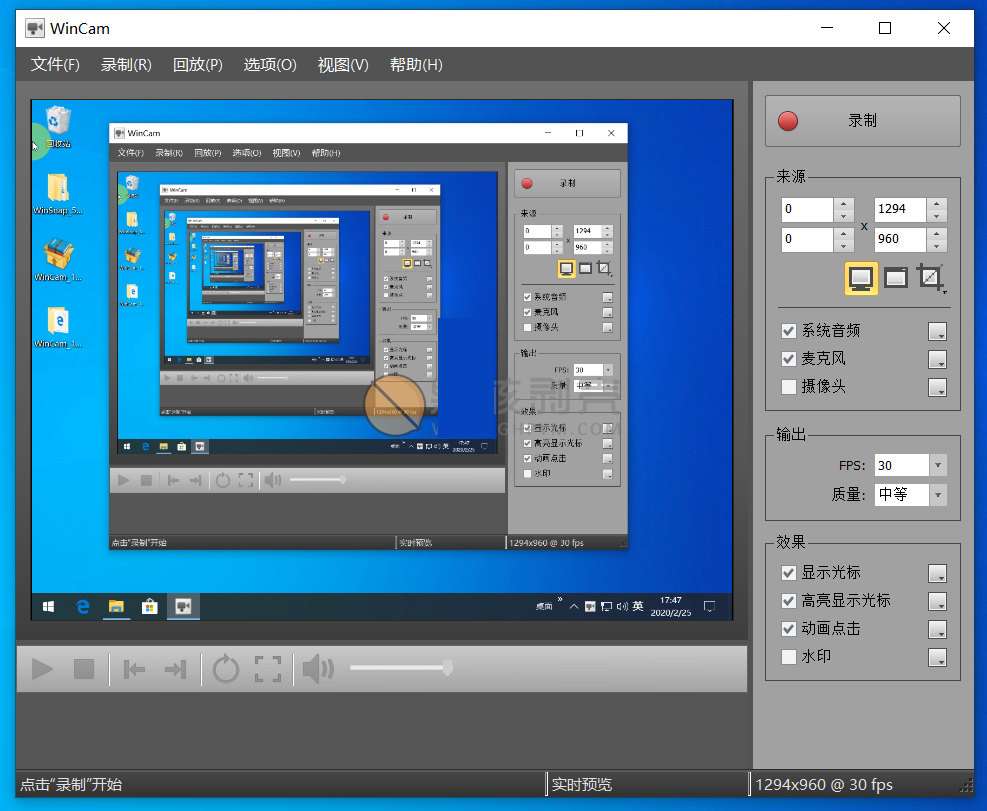987x811 pixels.
Task: Open the FPS dropdown showing 30
Action: [935, 464]
